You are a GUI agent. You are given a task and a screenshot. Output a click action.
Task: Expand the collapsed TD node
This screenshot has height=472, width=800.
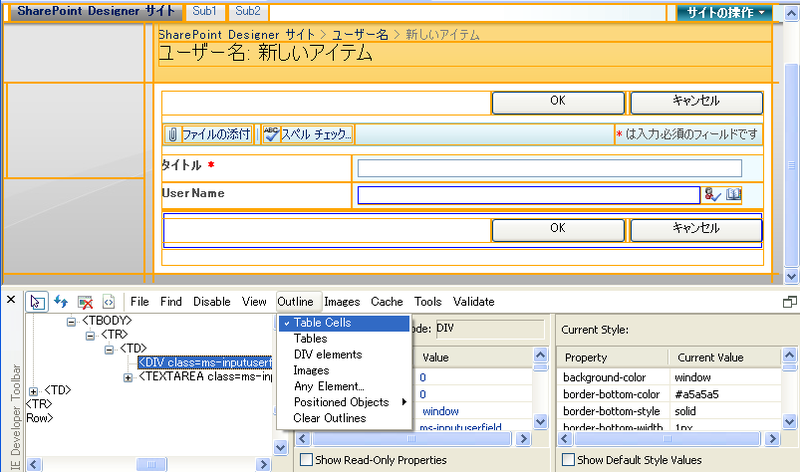[33, 391]
